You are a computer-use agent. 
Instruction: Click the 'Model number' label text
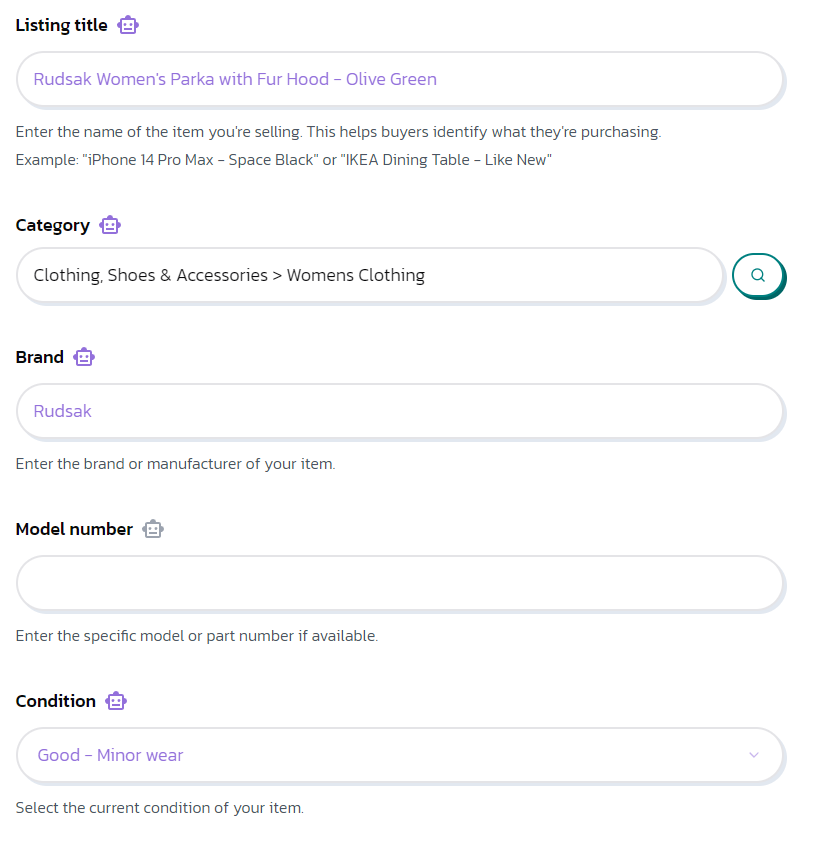pyautogui.click(x=74, y=529)
